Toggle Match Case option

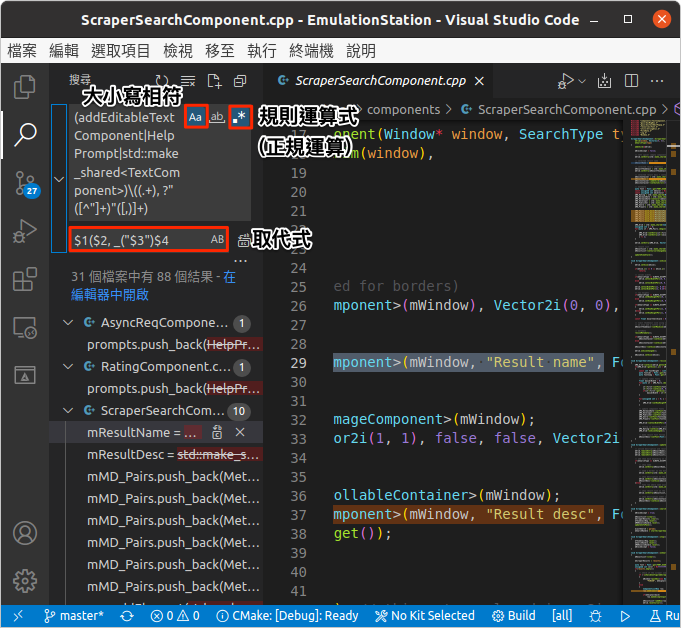[195, 117]
